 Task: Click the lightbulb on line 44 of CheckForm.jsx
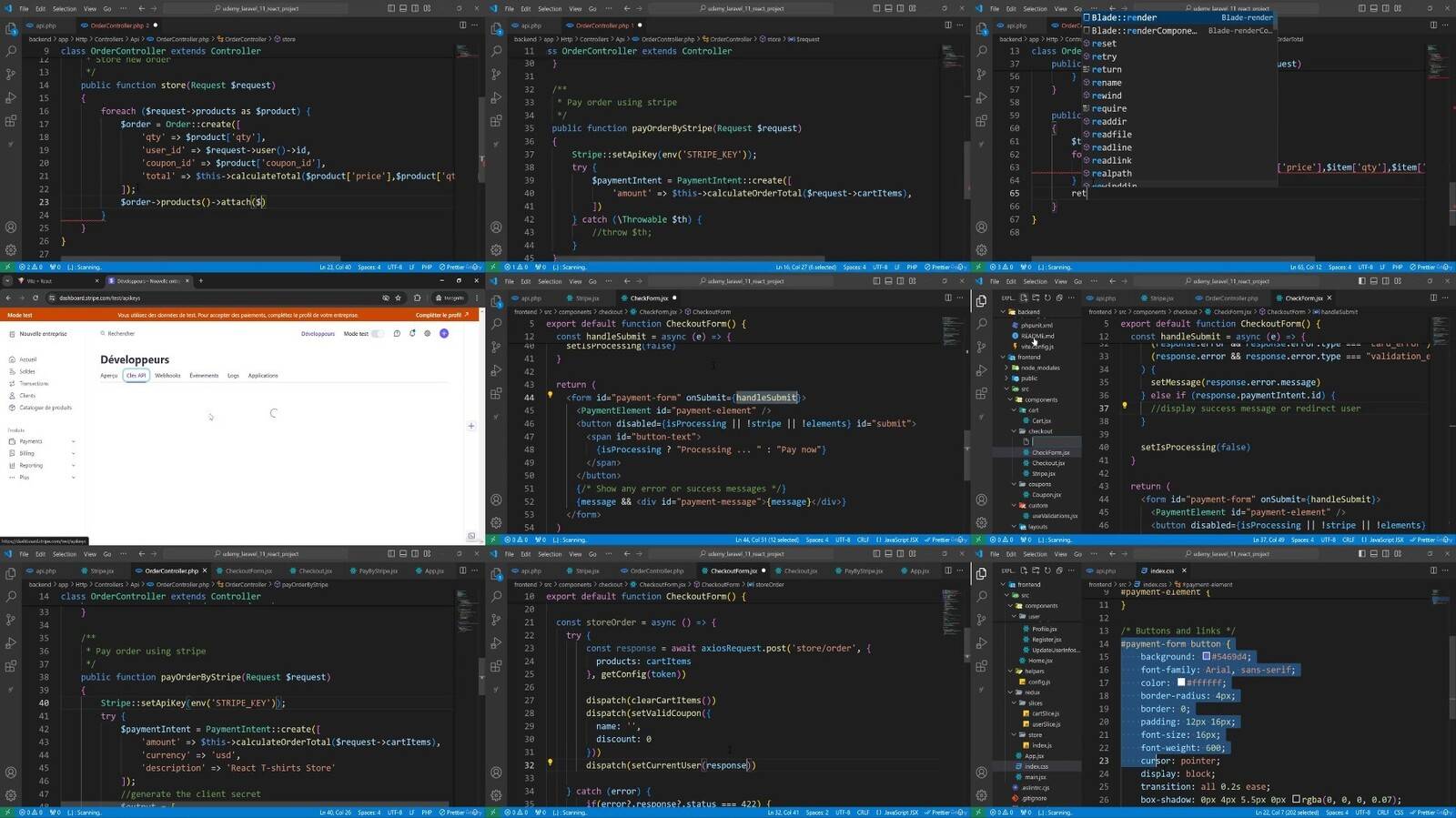pyautogui.click(x=550, y=396)
